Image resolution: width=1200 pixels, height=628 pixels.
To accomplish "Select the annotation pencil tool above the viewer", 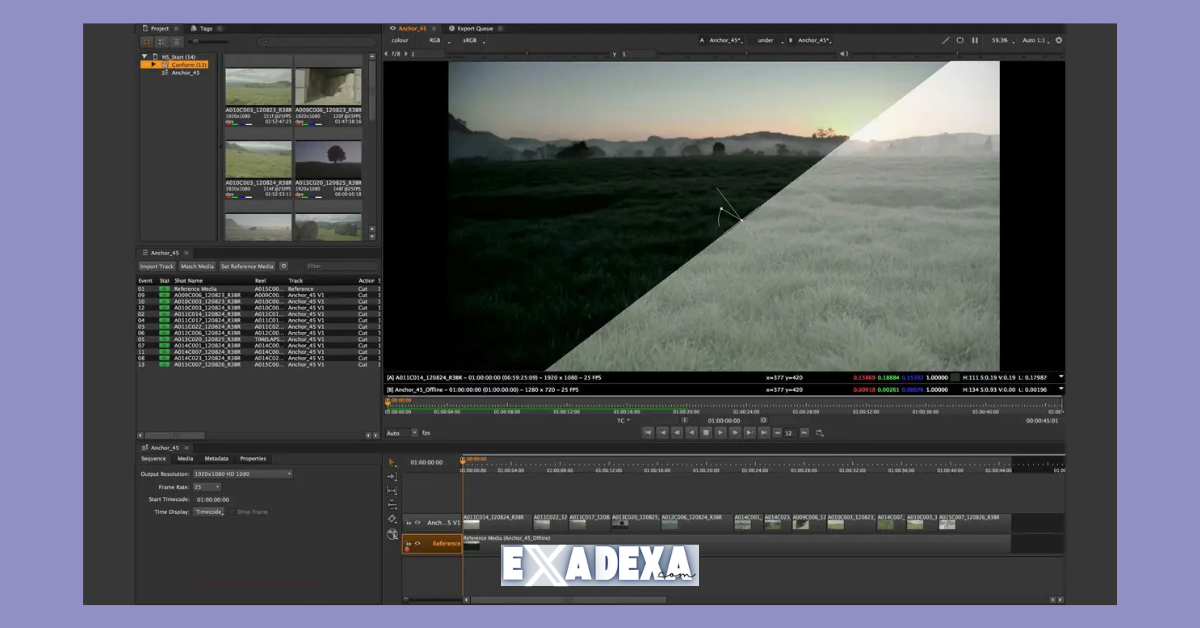I will click(946, 40).
